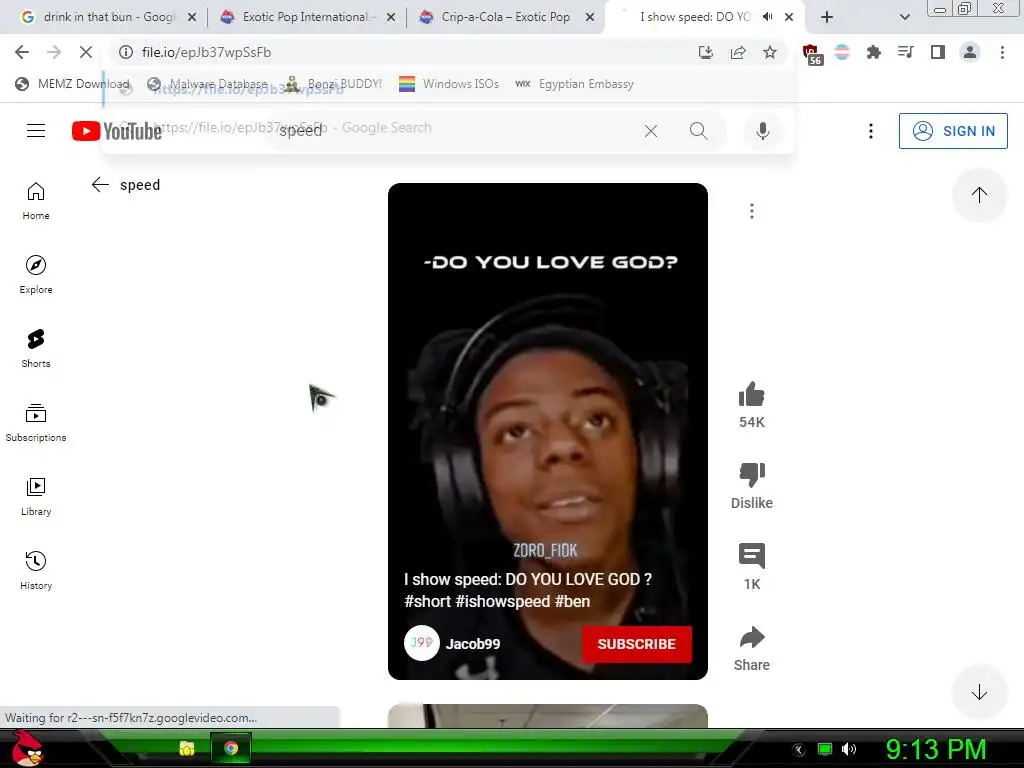The width and height of the screenshot is (1024, 768).
Task: Open Malware Database bookmark
Action: coord(207,84)
